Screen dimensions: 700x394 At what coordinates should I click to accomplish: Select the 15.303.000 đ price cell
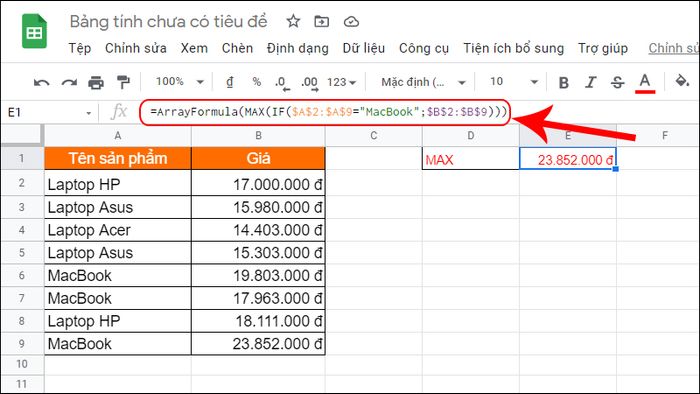pos(258,253)
